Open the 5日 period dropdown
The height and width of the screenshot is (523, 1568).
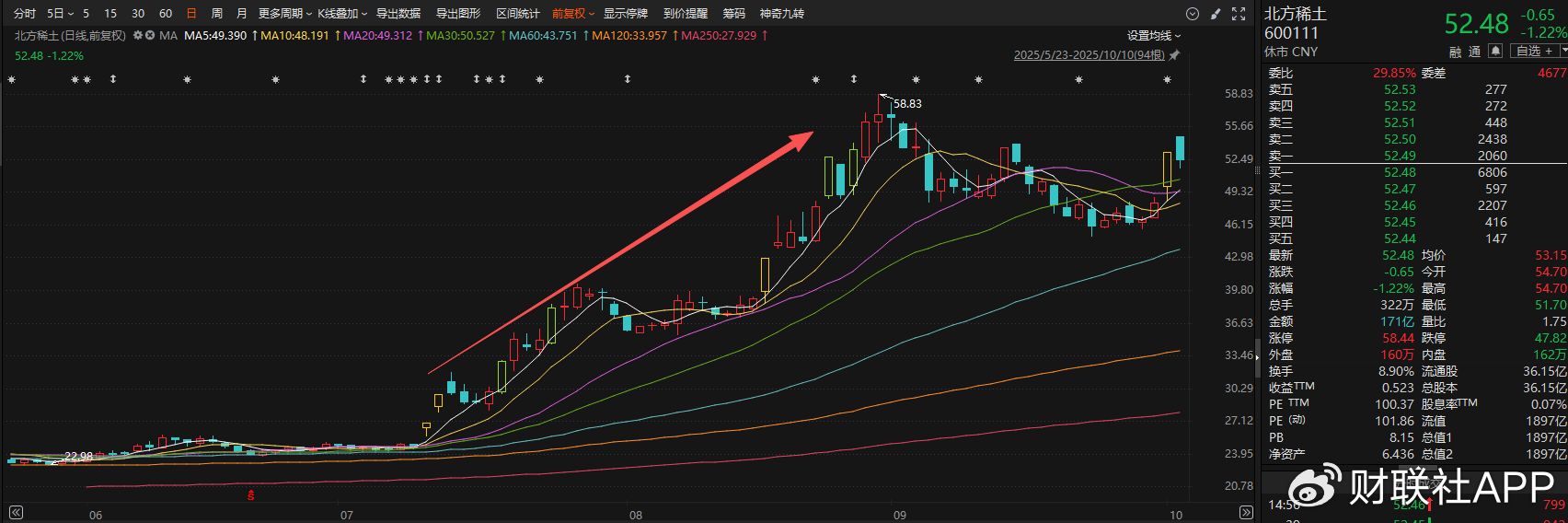tap(60, 14)
